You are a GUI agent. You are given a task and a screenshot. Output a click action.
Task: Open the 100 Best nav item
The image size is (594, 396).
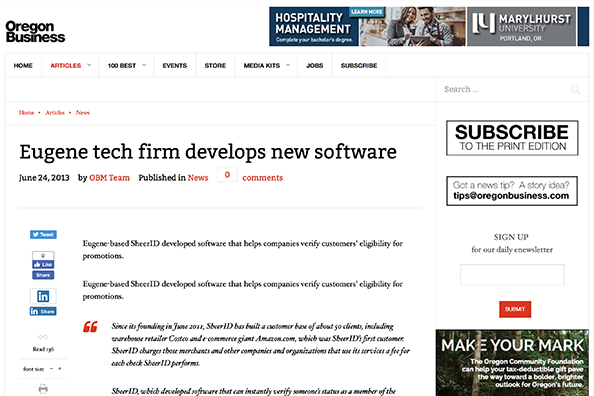click(122, 66)
